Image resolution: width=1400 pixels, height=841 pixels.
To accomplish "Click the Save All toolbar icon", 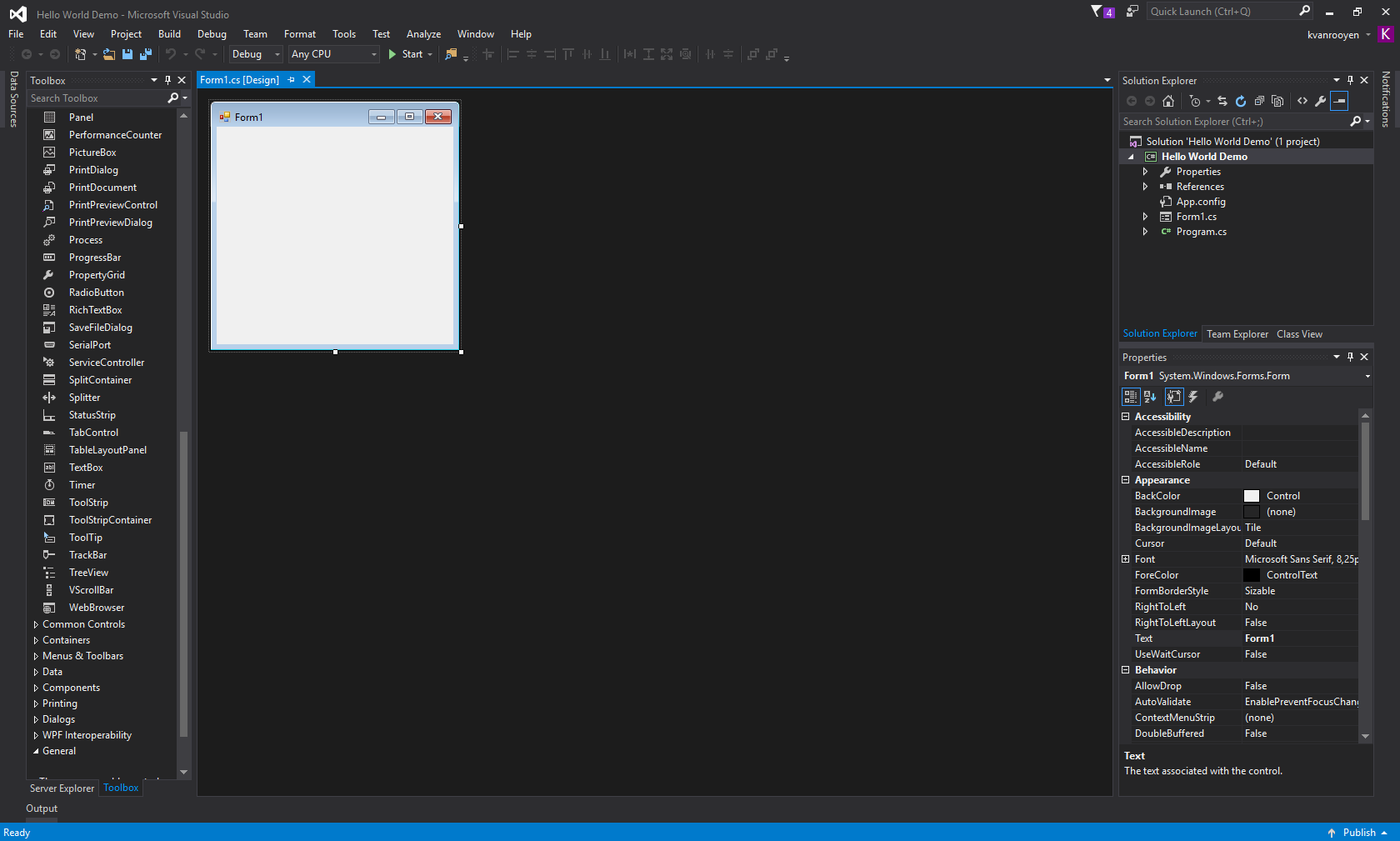I will coord(145,54).
